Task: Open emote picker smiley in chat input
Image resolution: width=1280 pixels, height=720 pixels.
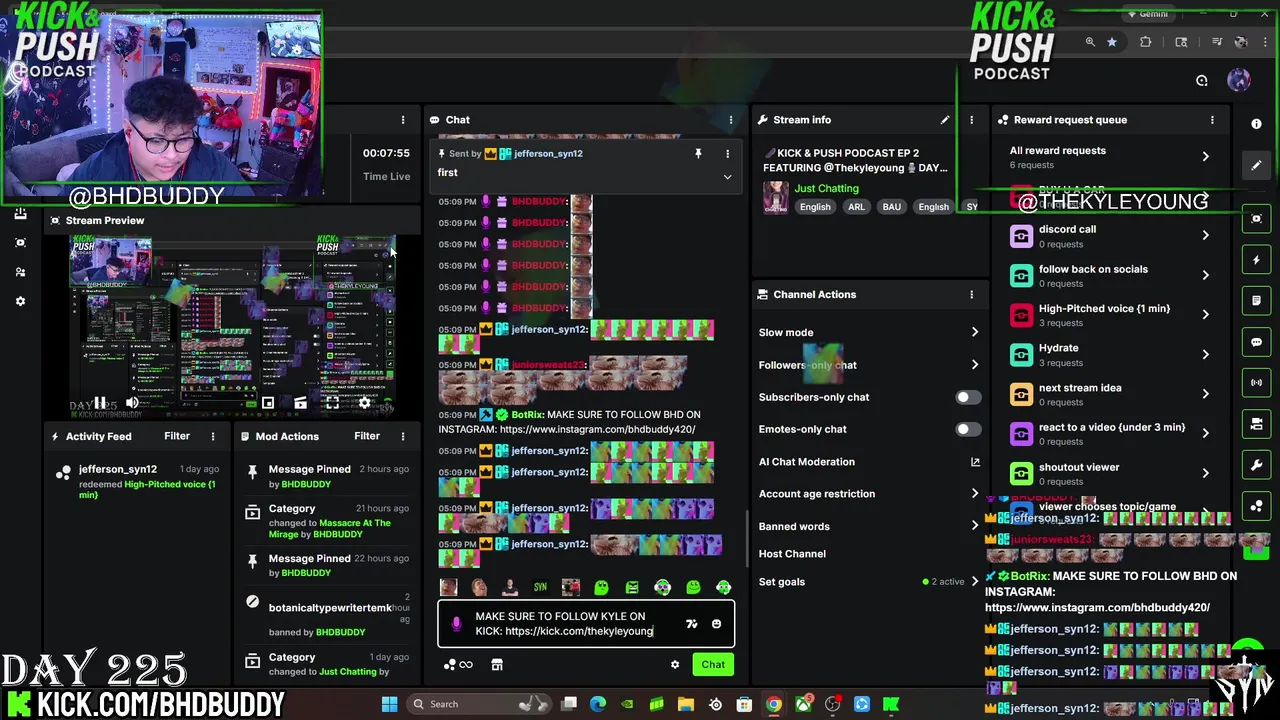Action: click(x=716, y=624)
